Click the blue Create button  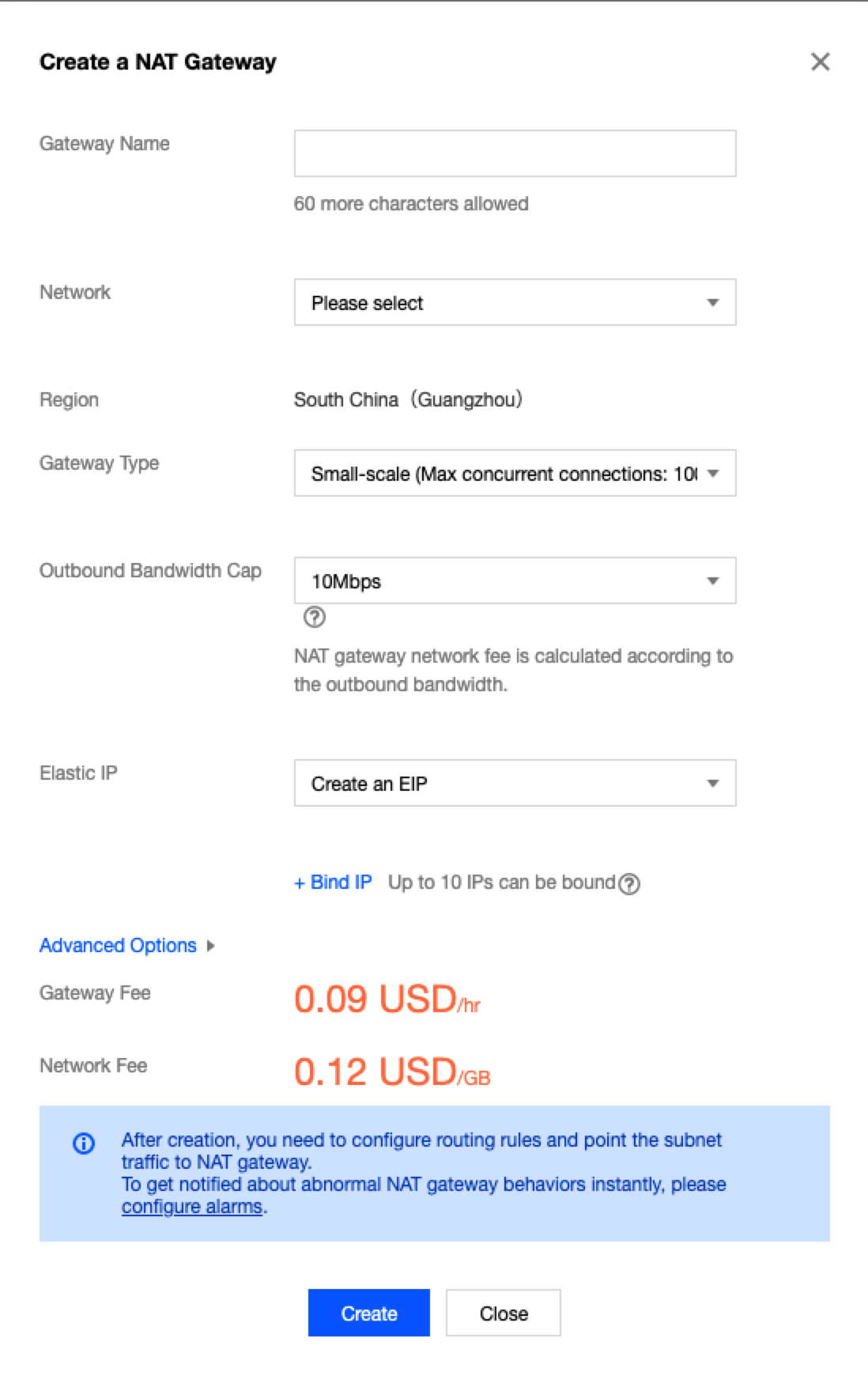click(x=369, y=1313)
